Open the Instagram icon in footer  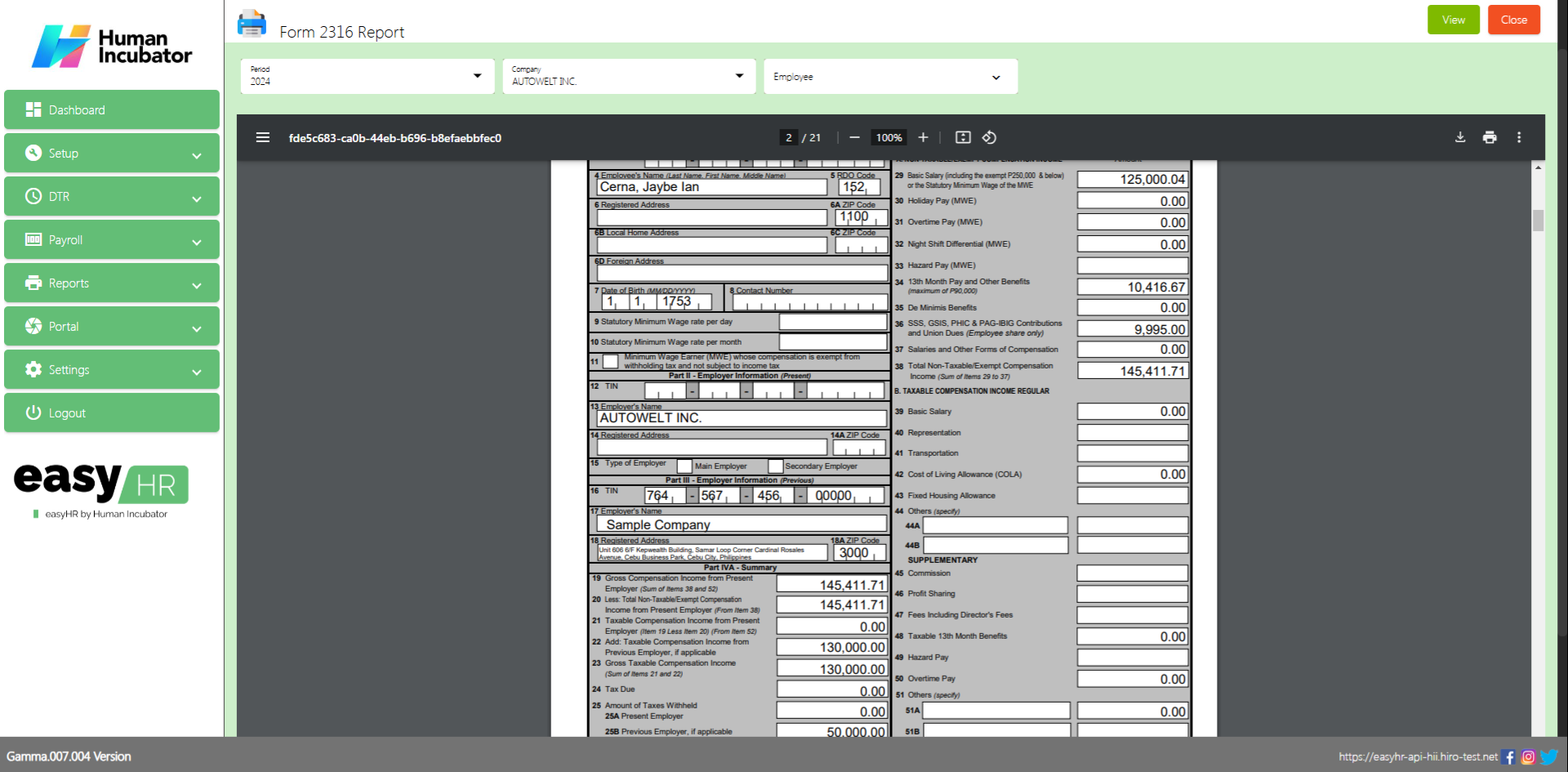pyautogui.click(x=1528, y=757)
